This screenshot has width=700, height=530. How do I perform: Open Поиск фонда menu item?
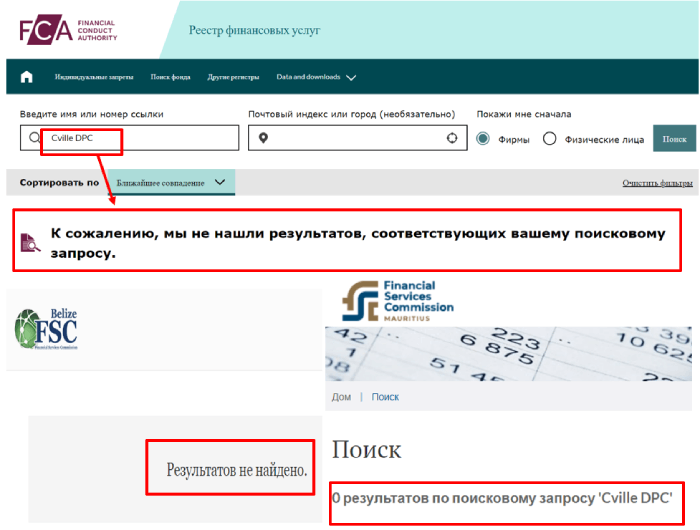click(171, 77)
